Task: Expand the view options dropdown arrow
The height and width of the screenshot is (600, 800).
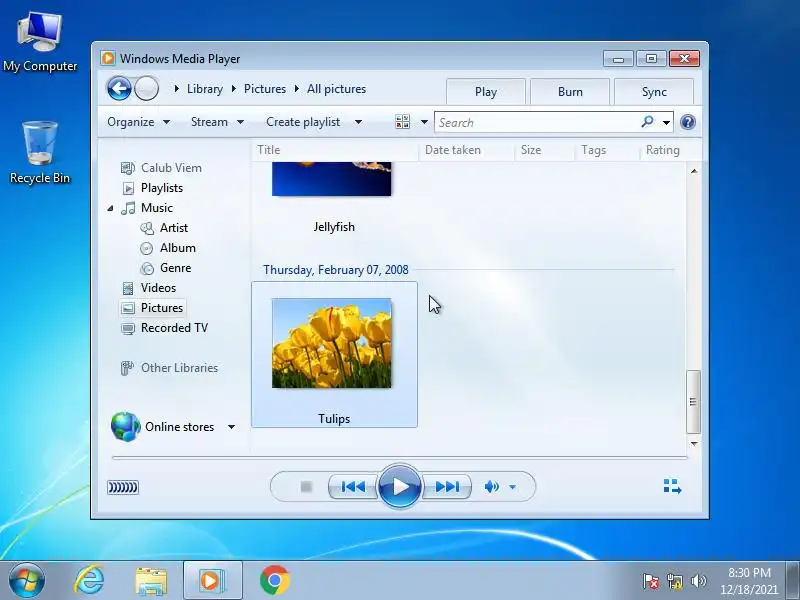Action: click(x=424, y=122)
